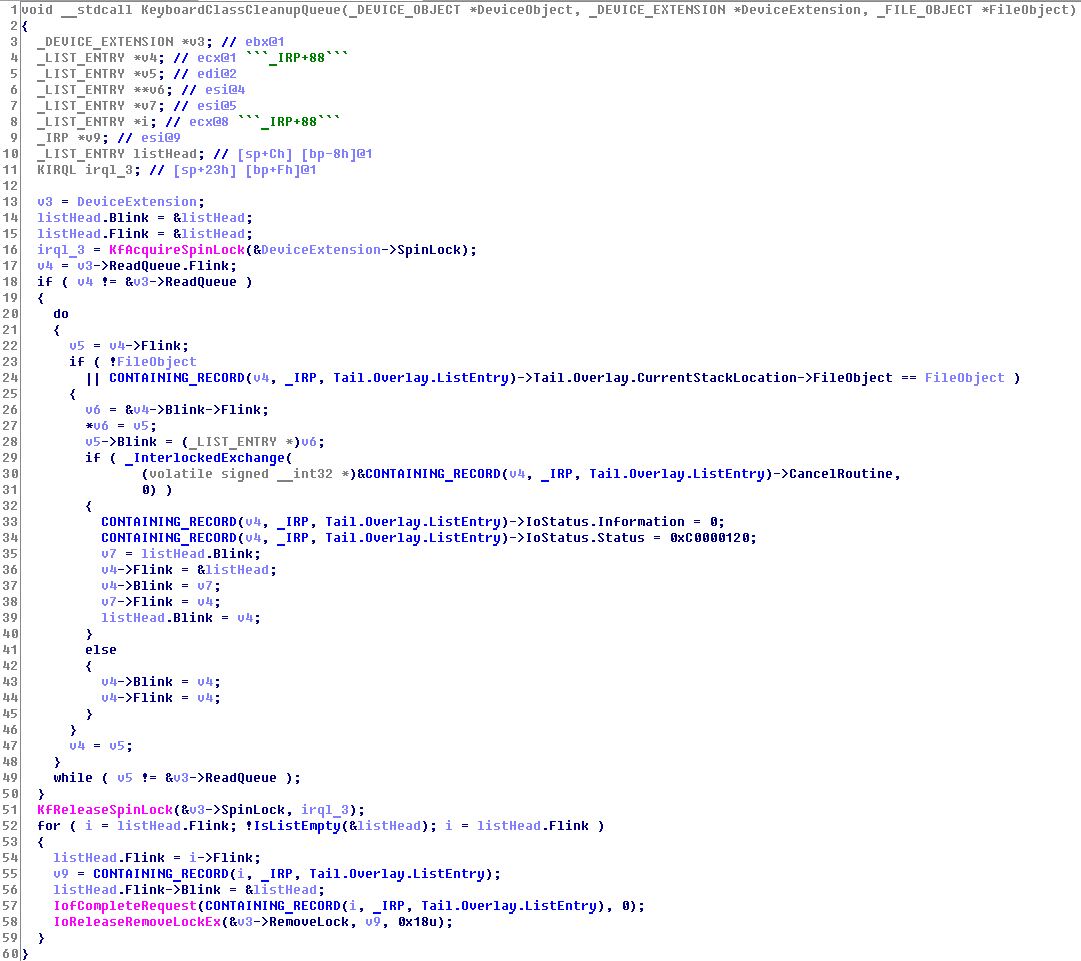Screen dimensions: 1081x961
Task: Click the 'while' keyword
Action: pyautogui.click(x=72, y=778)
